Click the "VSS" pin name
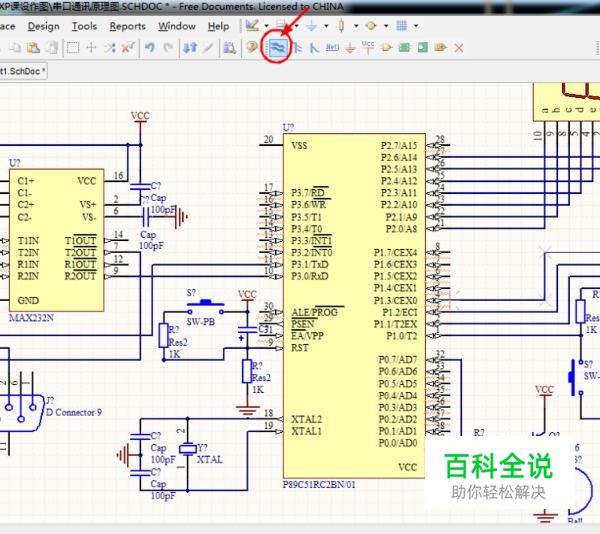Image resolution: width=600 pixels, height=534 pixels. tap(299, 145)
